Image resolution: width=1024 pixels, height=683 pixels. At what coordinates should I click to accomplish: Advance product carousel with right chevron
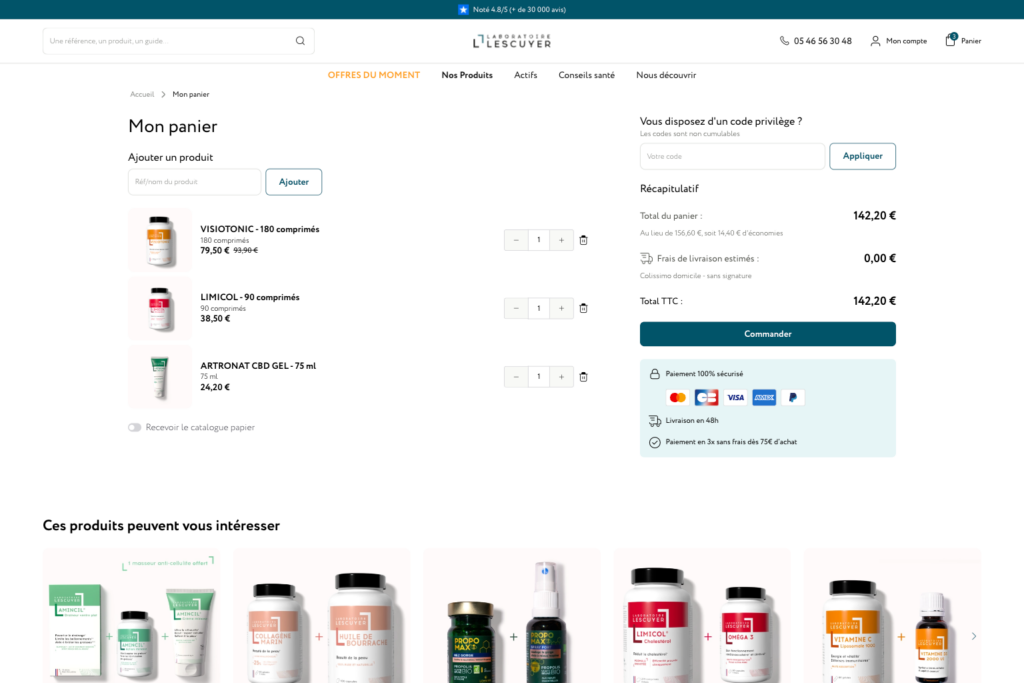pos(973,636)
